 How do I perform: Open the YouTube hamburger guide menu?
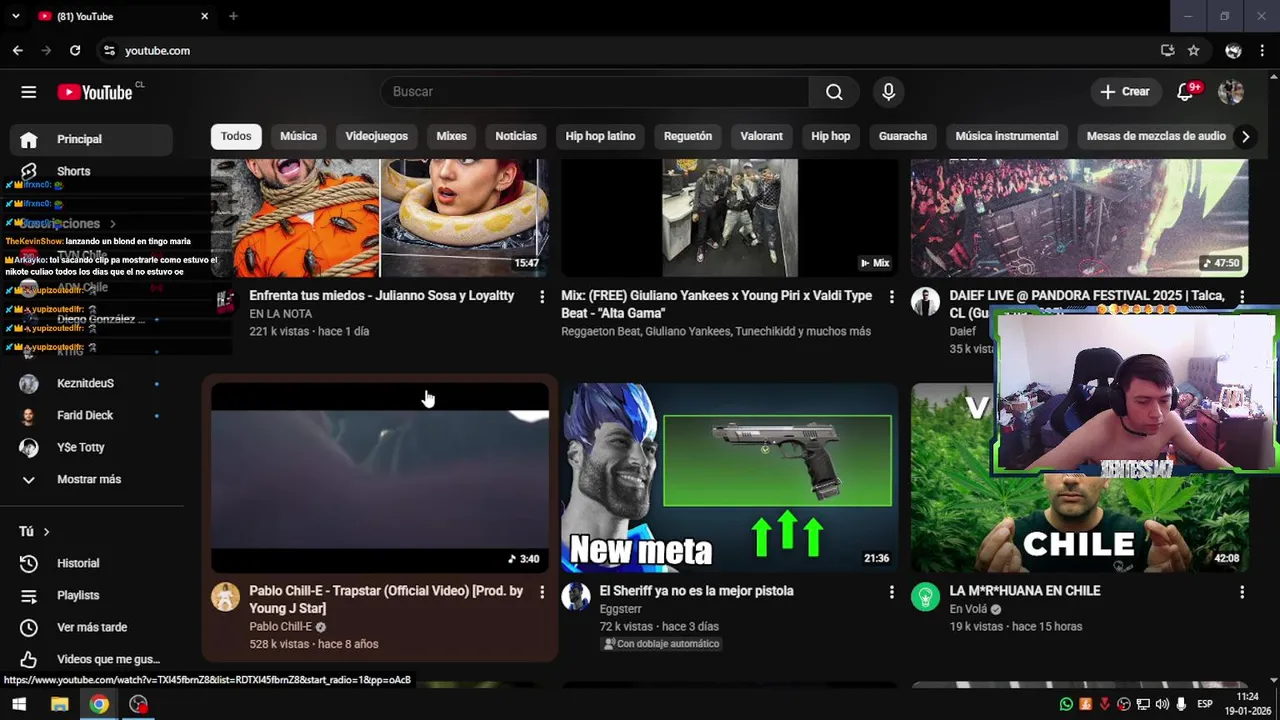point(29,92)
